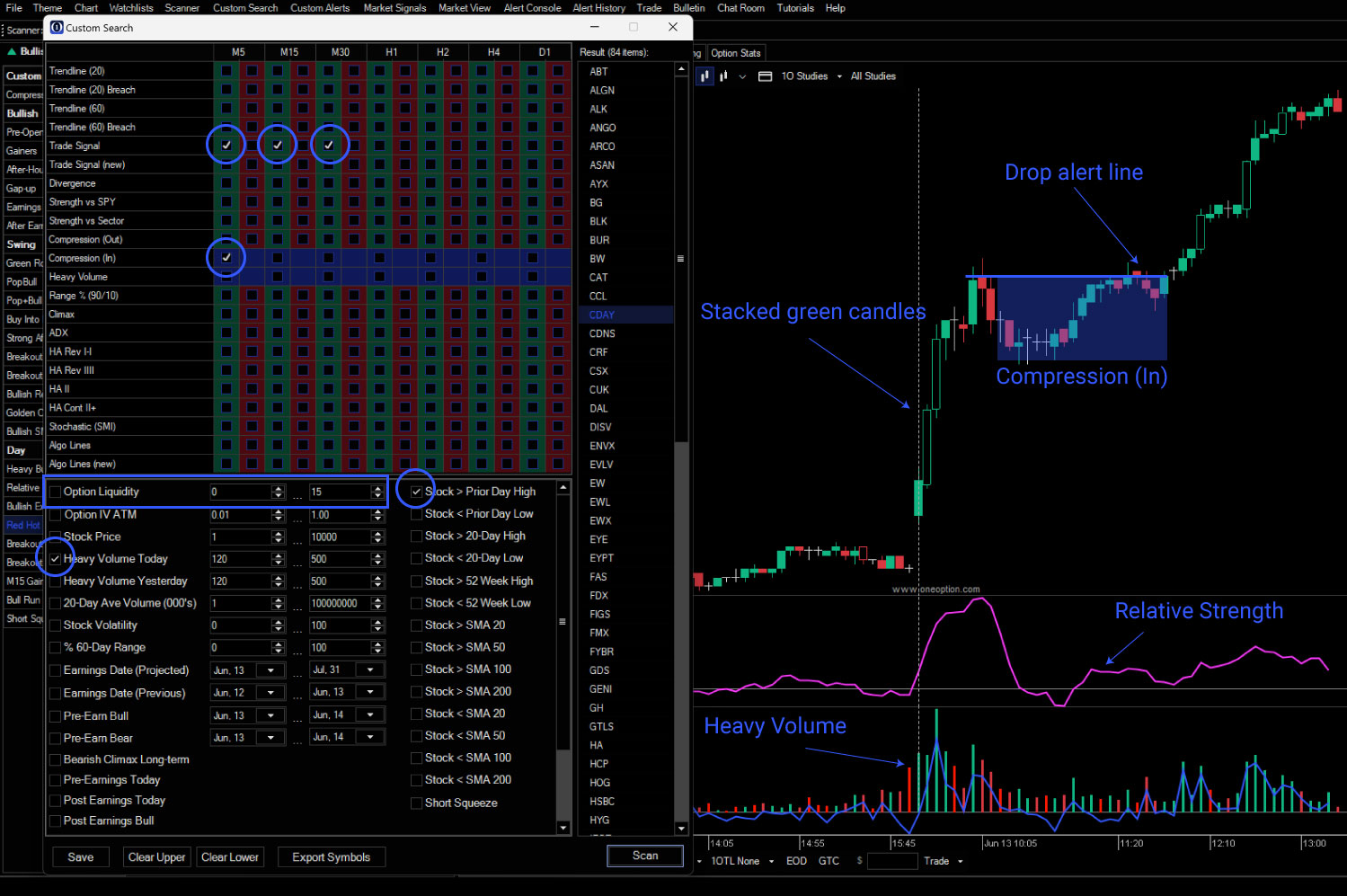Click the Bullish scanner category

[22, 113]
